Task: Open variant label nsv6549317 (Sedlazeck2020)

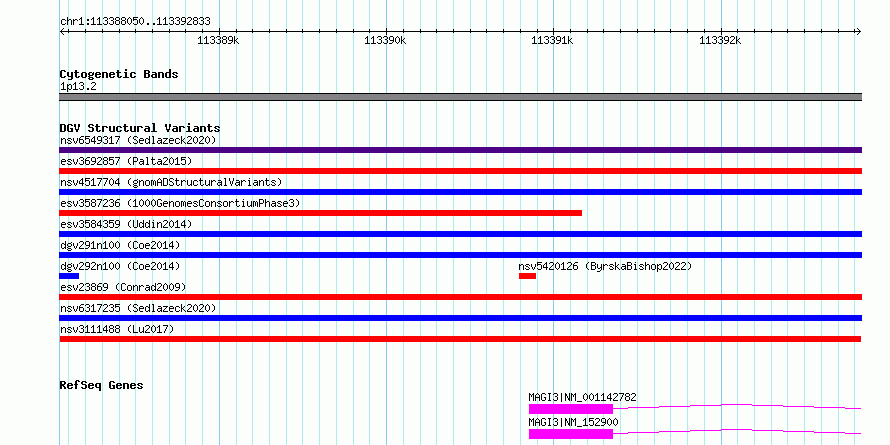Action: (138, 140)
